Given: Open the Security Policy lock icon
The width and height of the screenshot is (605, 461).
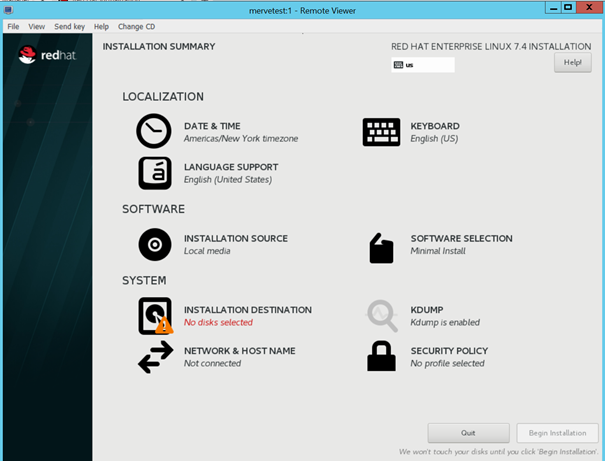Looking at the screenshot, I should [381, 356].
